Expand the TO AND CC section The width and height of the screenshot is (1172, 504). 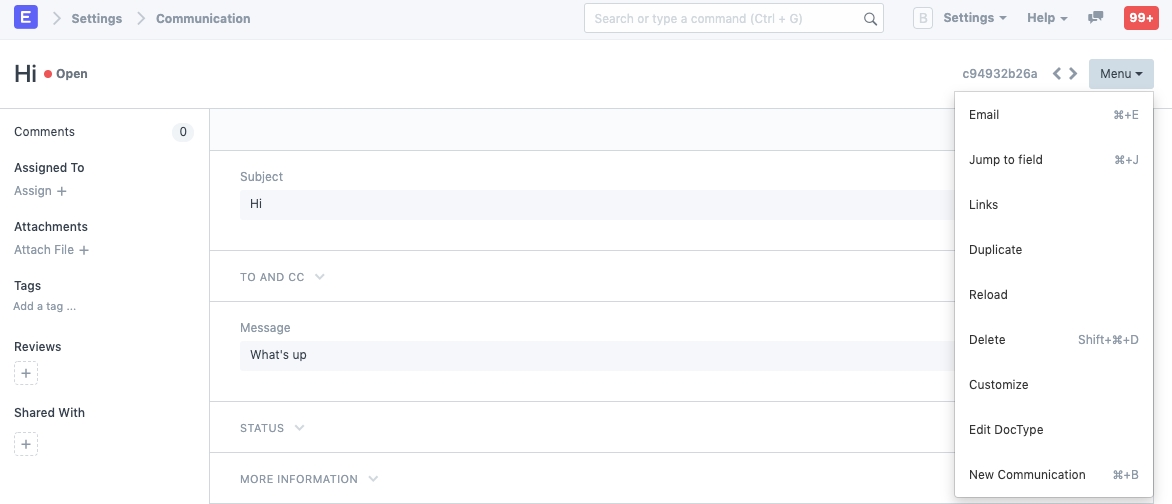[282, 277]
